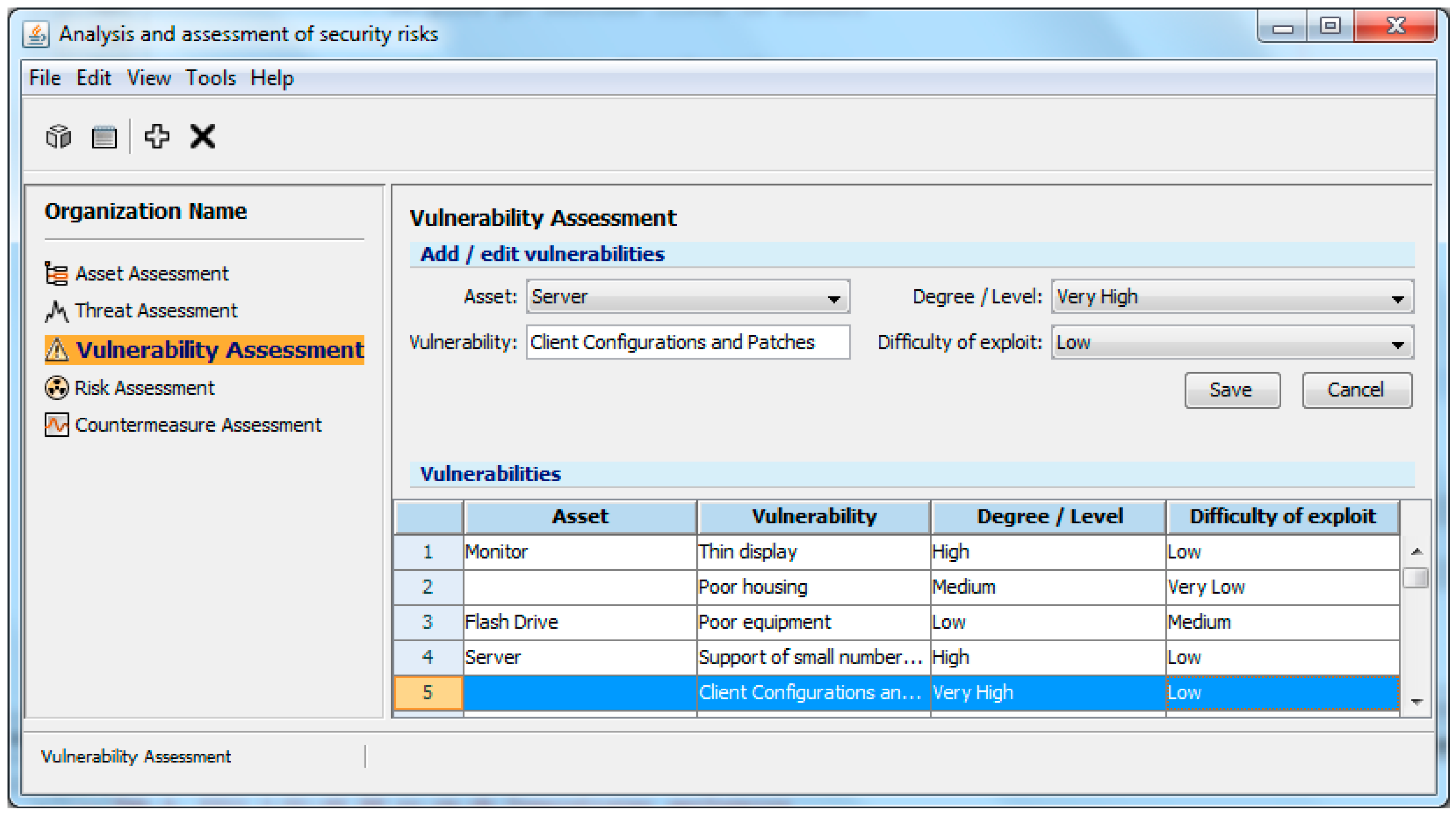1456x815 pixels.
Task: Click the Risk Assessment radiation icon
Action: pos(57,388)
